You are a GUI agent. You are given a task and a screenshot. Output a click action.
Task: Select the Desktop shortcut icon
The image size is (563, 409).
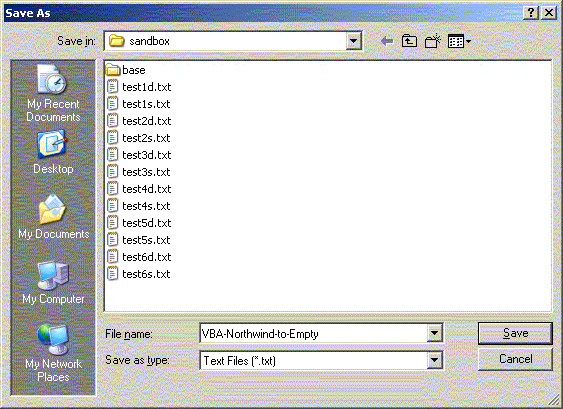(x=53, y=152)
